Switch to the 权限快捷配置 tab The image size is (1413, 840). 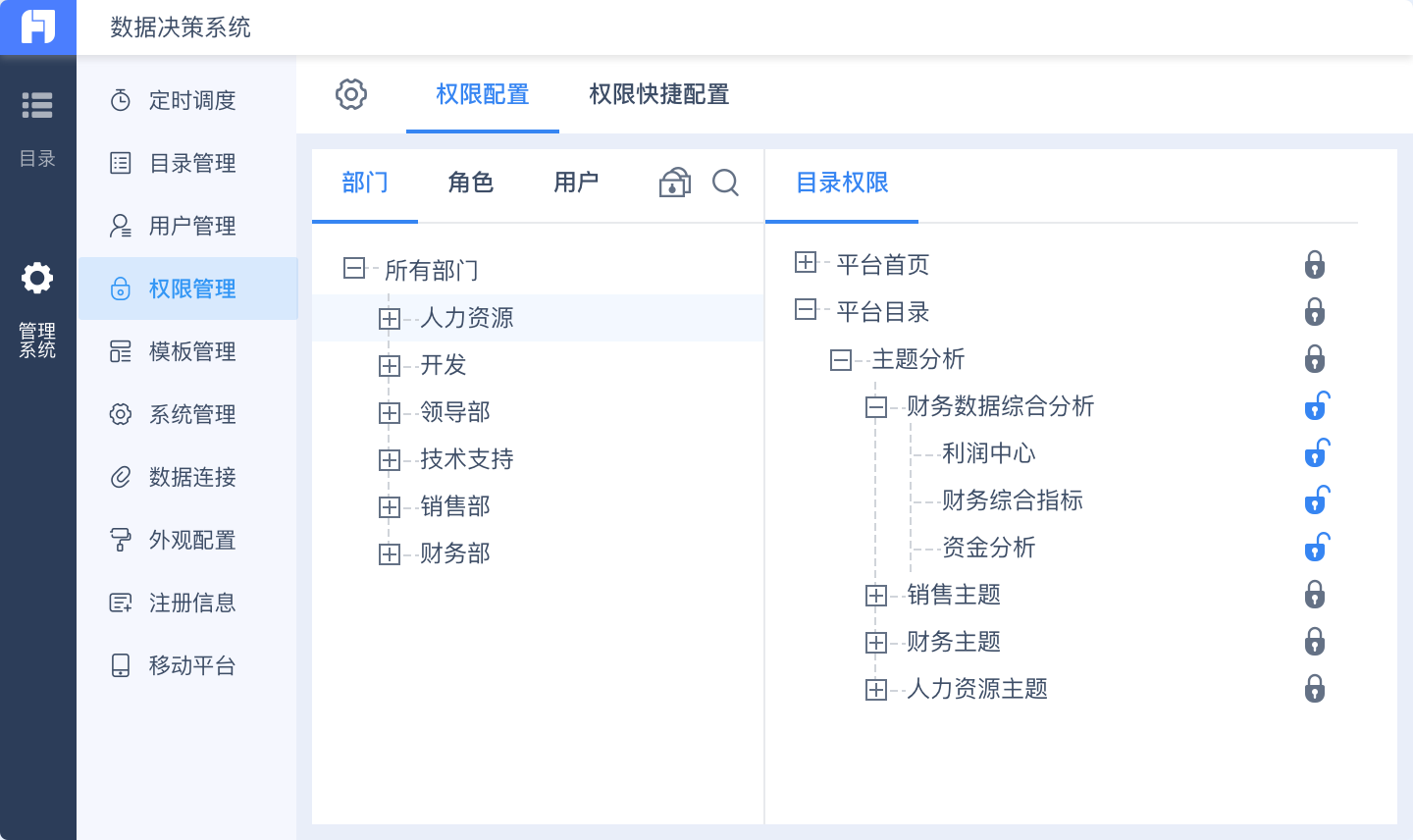(x=657, y=94)
